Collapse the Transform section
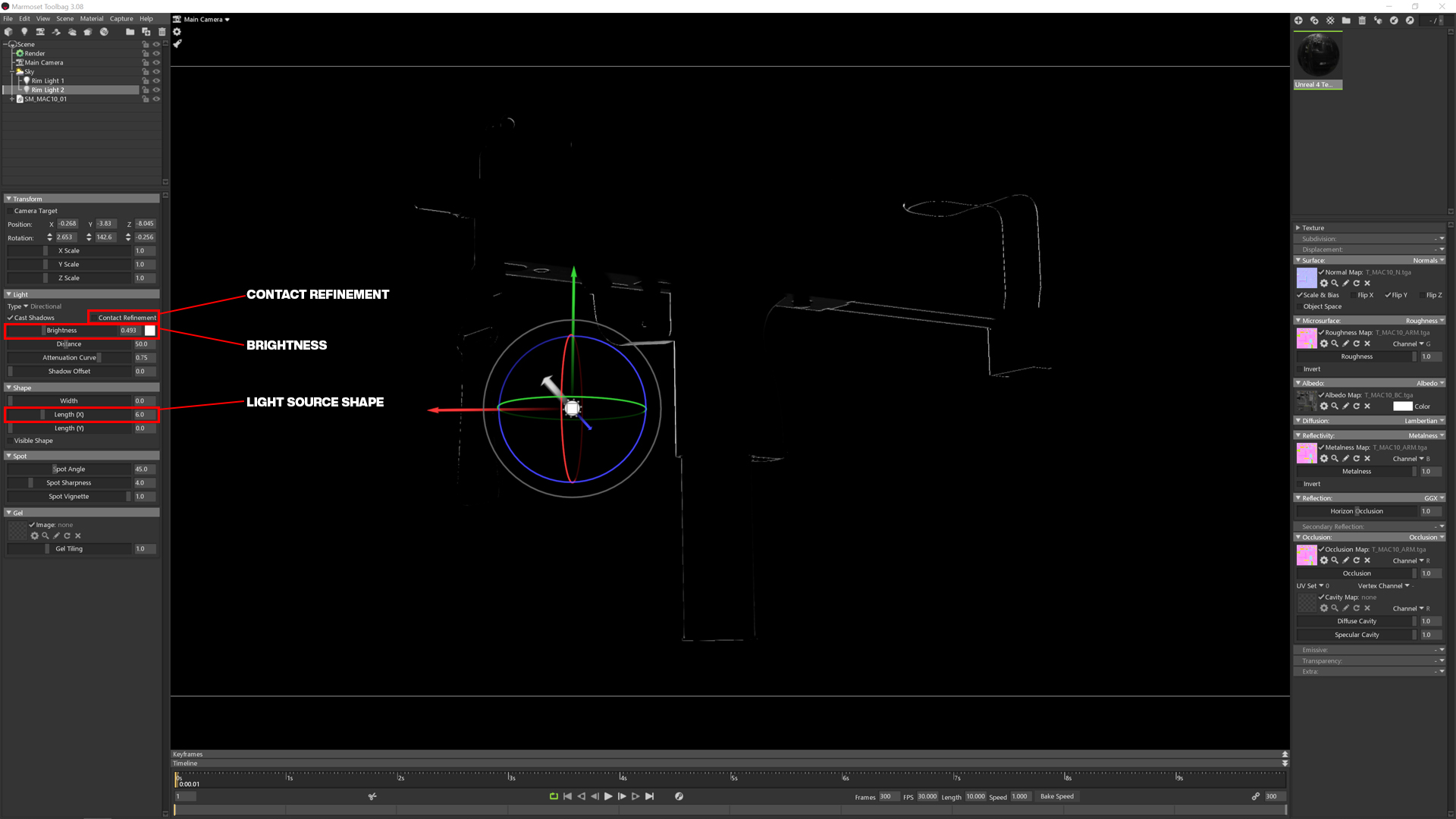 click(x=8, y=199)
